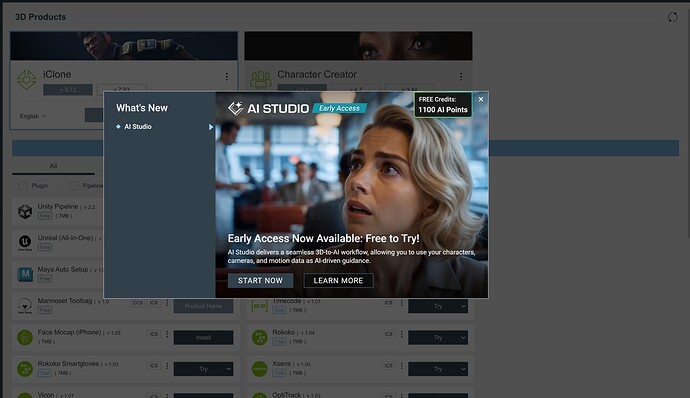690x398 pixels.
Task: Click the Unreal (All-in-One) icon
Action: point(25,242)
